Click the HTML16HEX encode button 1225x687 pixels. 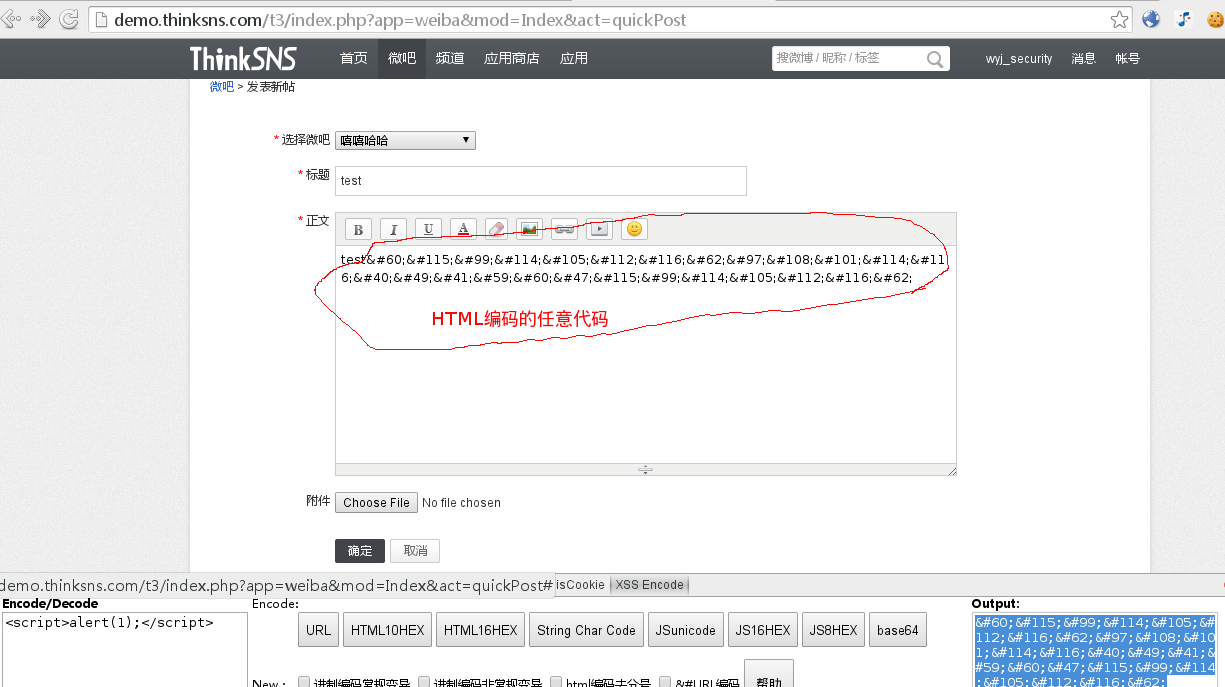point(481,630)
